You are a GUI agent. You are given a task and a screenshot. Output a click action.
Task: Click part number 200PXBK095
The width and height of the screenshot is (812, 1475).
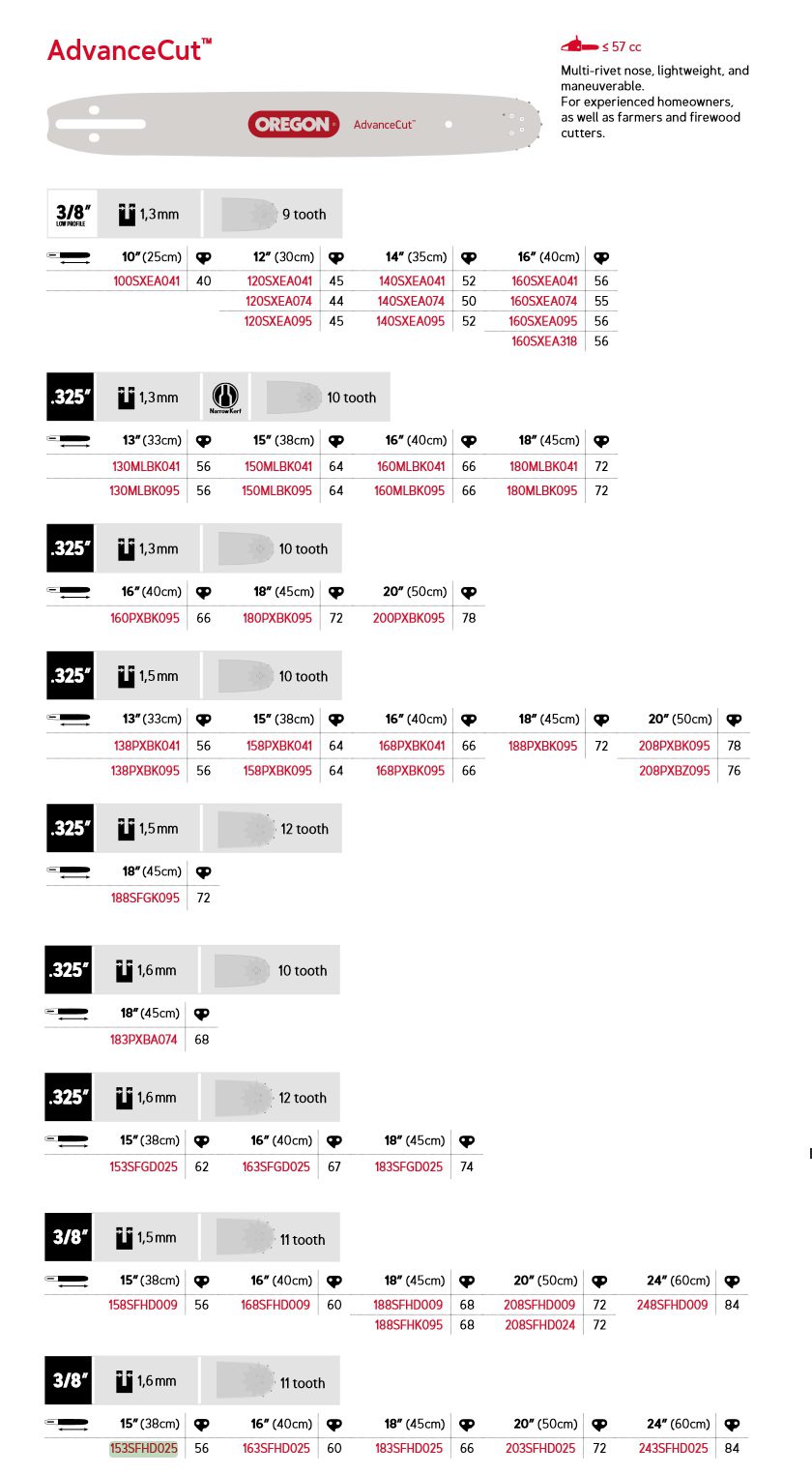pyautogui.click(x=409, y=617)
